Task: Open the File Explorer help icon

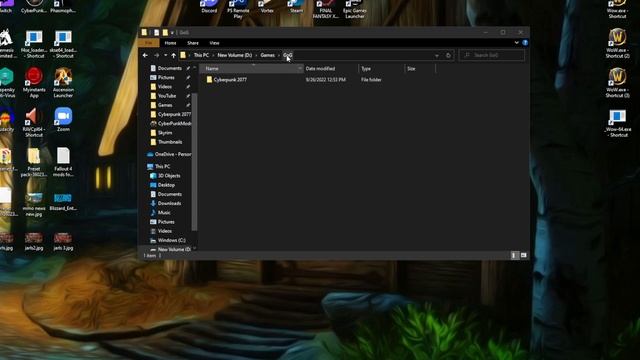Action: 525,42
